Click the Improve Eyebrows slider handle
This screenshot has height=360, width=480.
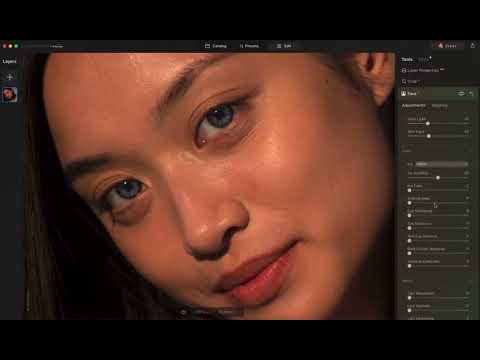pos(410,266)
